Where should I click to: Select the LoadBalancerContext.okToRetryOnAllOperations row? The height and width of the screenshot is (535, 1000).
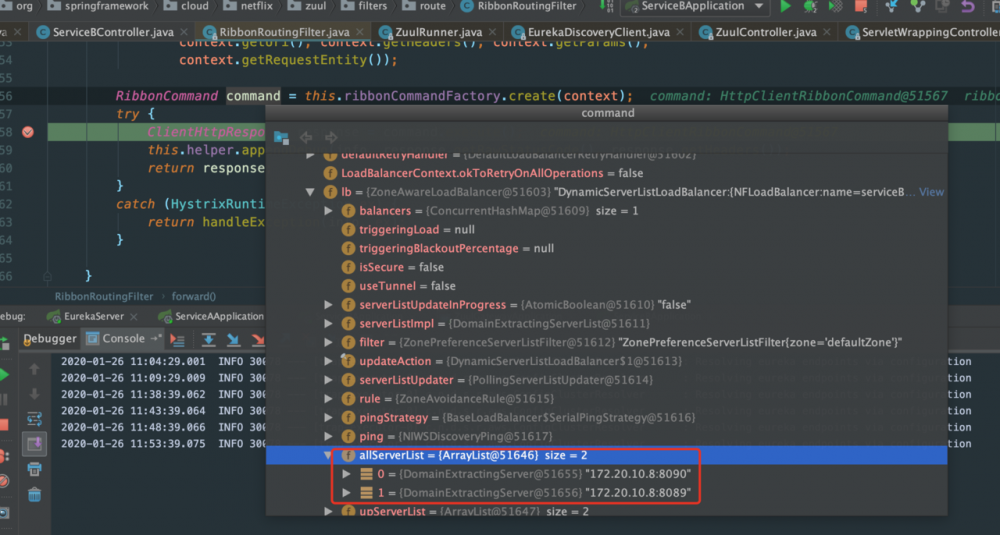point(606,173)
